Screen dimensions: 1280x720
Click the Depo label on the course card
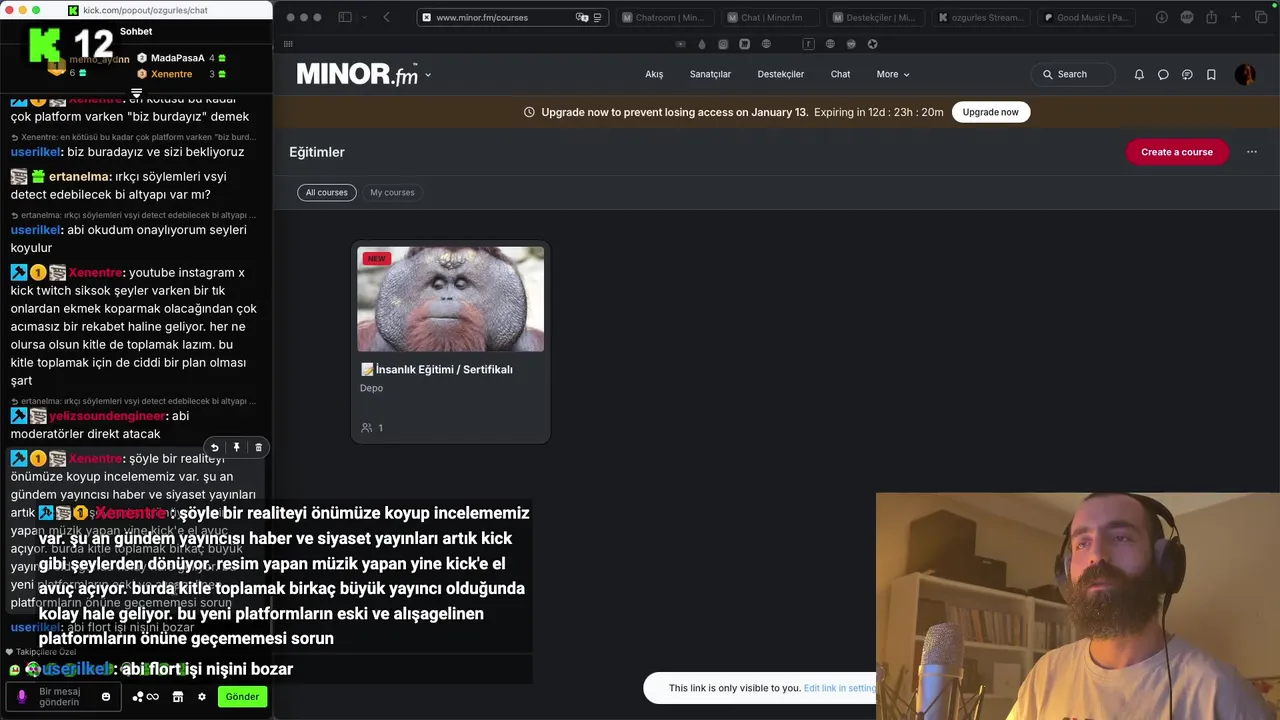[x=371, y=388]
